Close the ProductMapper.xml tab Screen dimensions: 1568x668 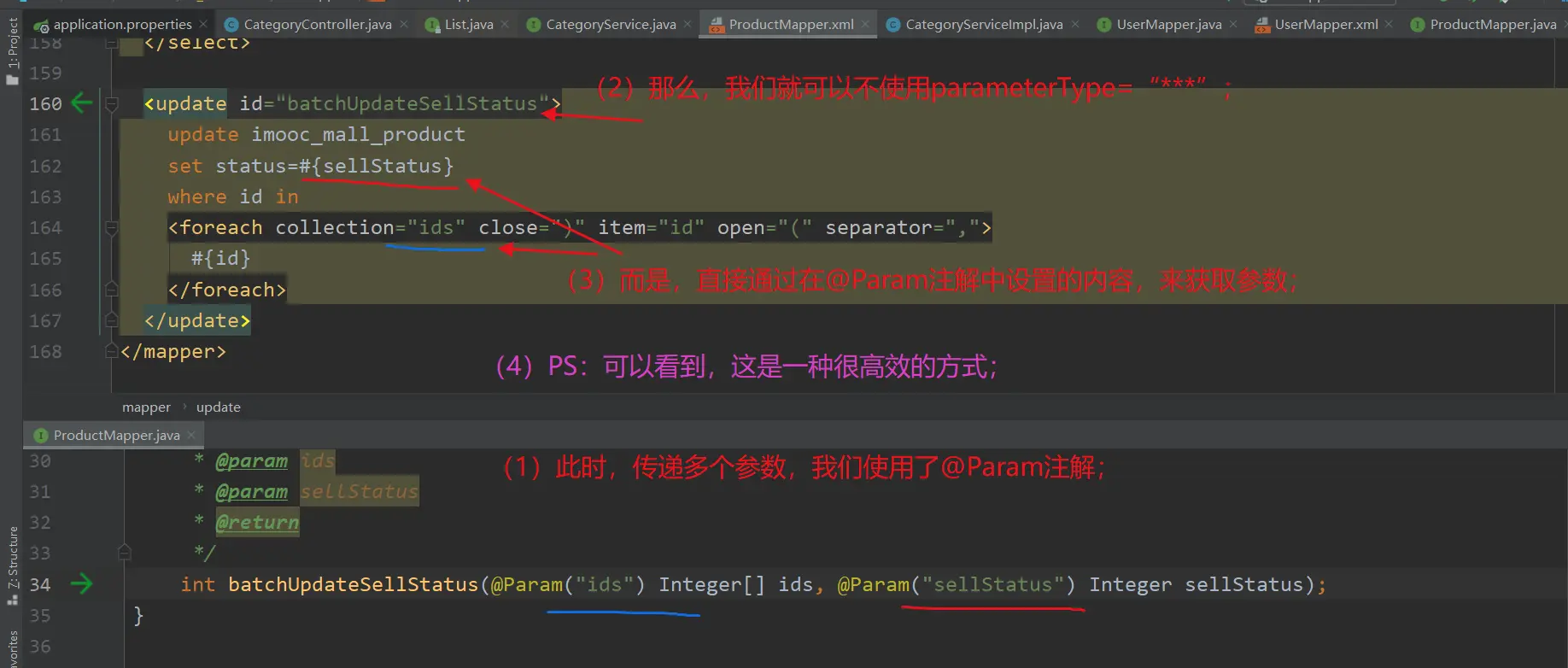click(865, 24)
